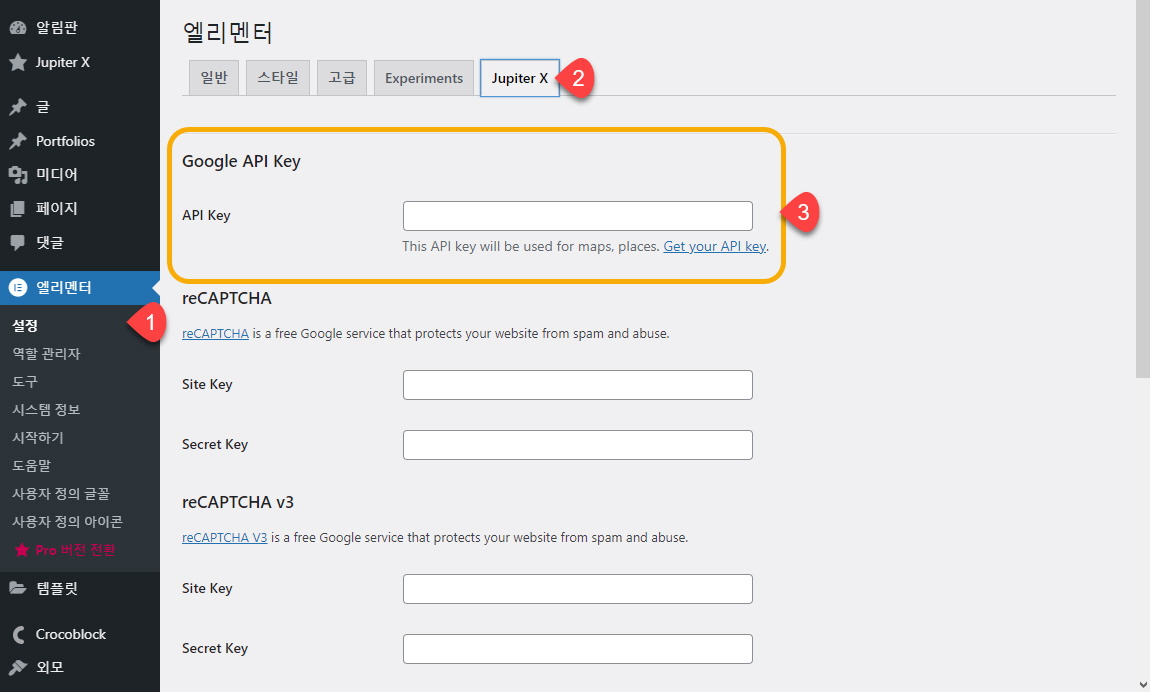Focus the reCAPTCHA Secret Key field

[x=578, y=445]
